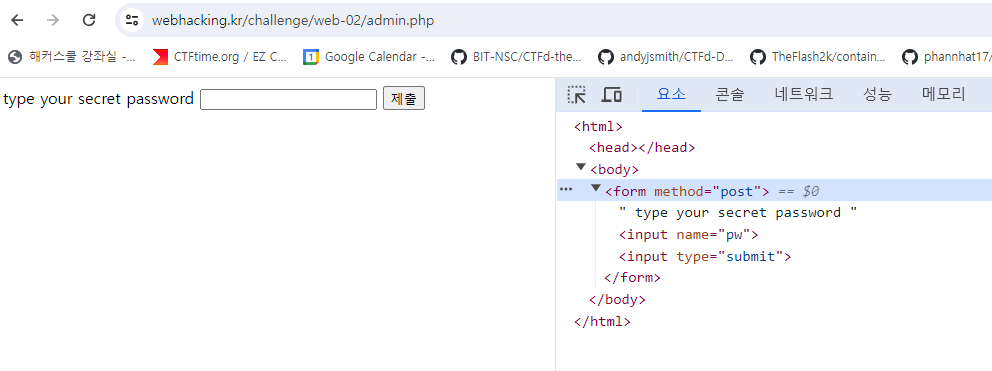992x371 pixels.
Task: Select the input type="submit" node
Action: (705, 256)
